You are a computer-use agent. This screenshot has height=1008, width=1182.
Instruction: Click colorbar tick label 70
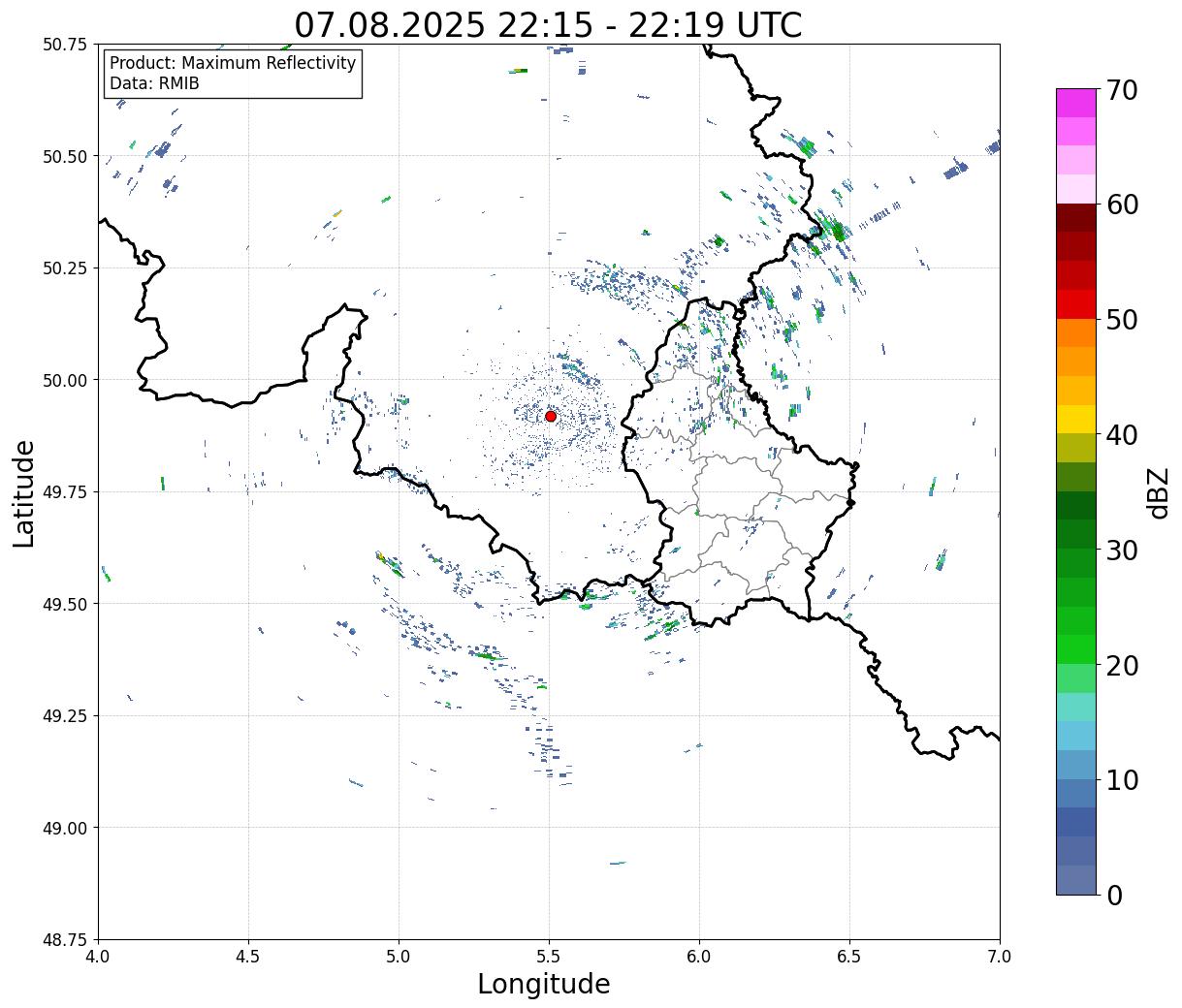point(1123,90)
